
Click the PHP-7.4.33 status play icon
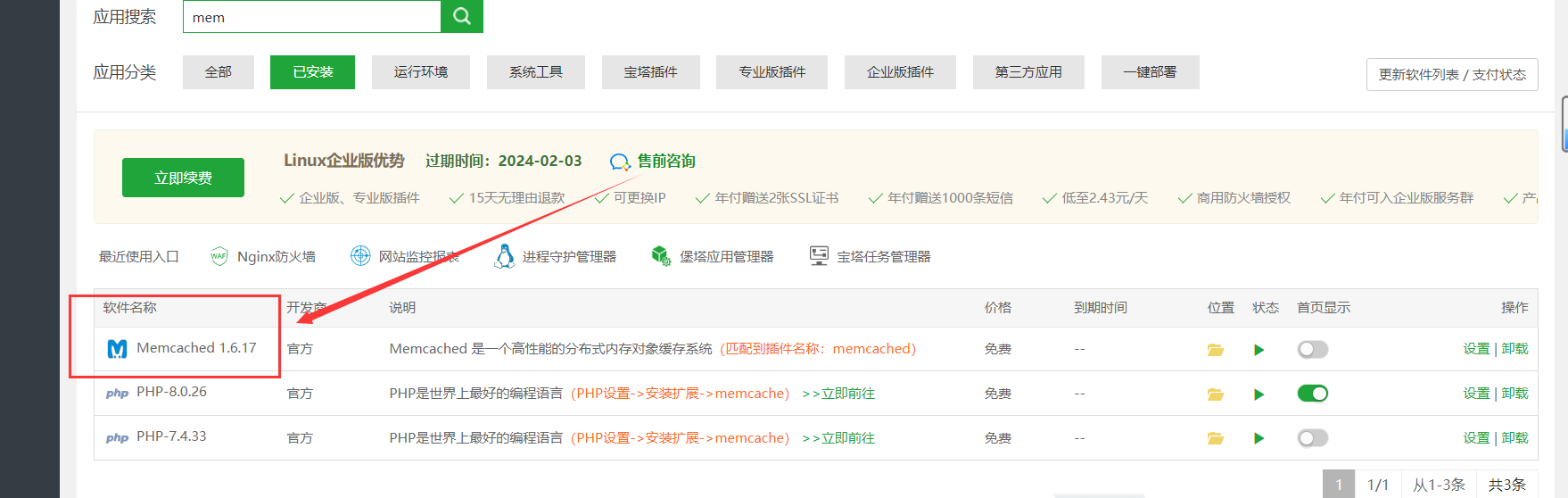[1259, 438]
